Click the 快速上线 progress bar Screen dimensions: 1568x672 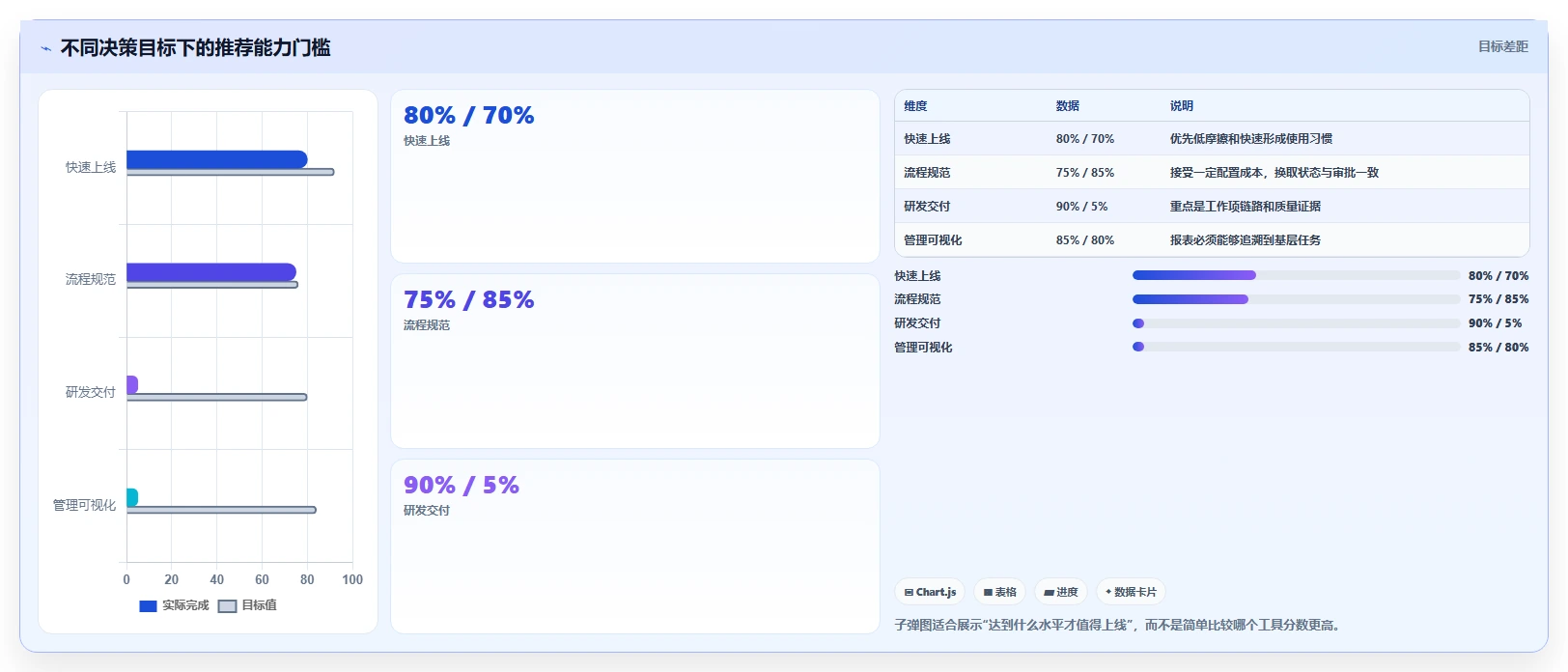pos(1296,275)
